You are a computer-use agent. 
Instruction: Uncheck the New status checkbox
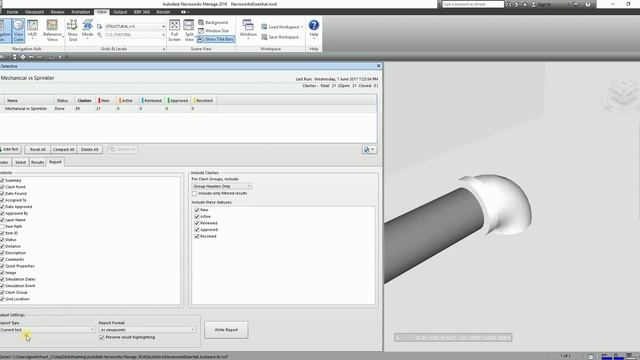tap(197, 210)
